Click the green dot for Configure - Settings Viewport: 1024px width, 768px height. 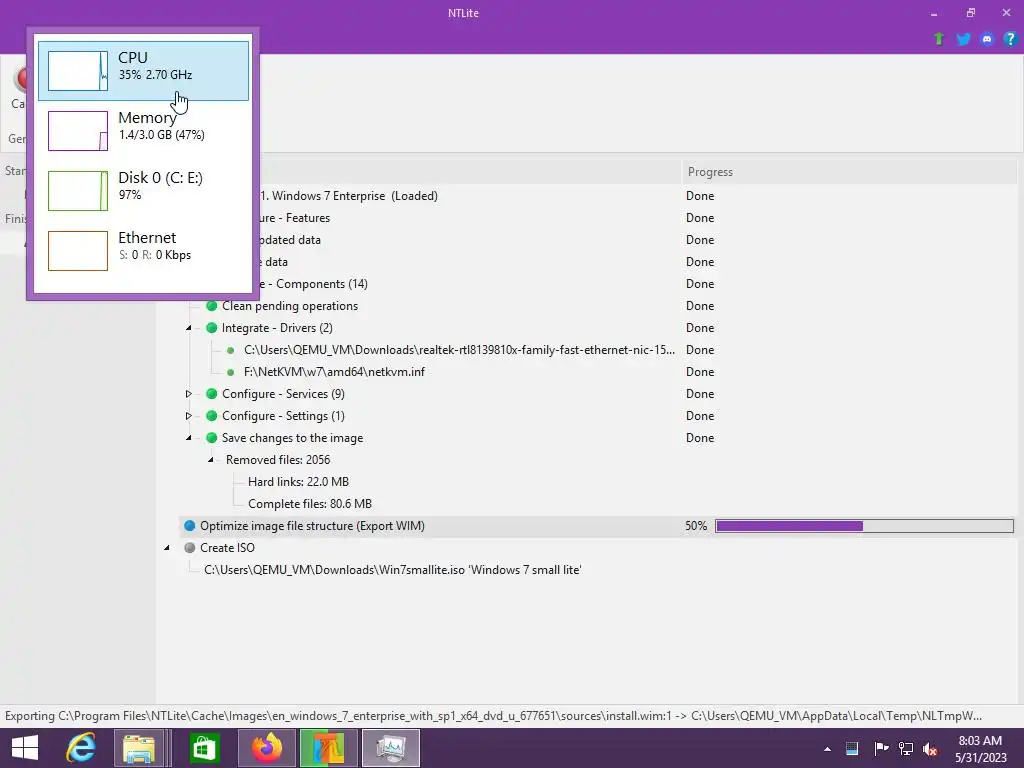pyautogui.click(x=212, y=416)
